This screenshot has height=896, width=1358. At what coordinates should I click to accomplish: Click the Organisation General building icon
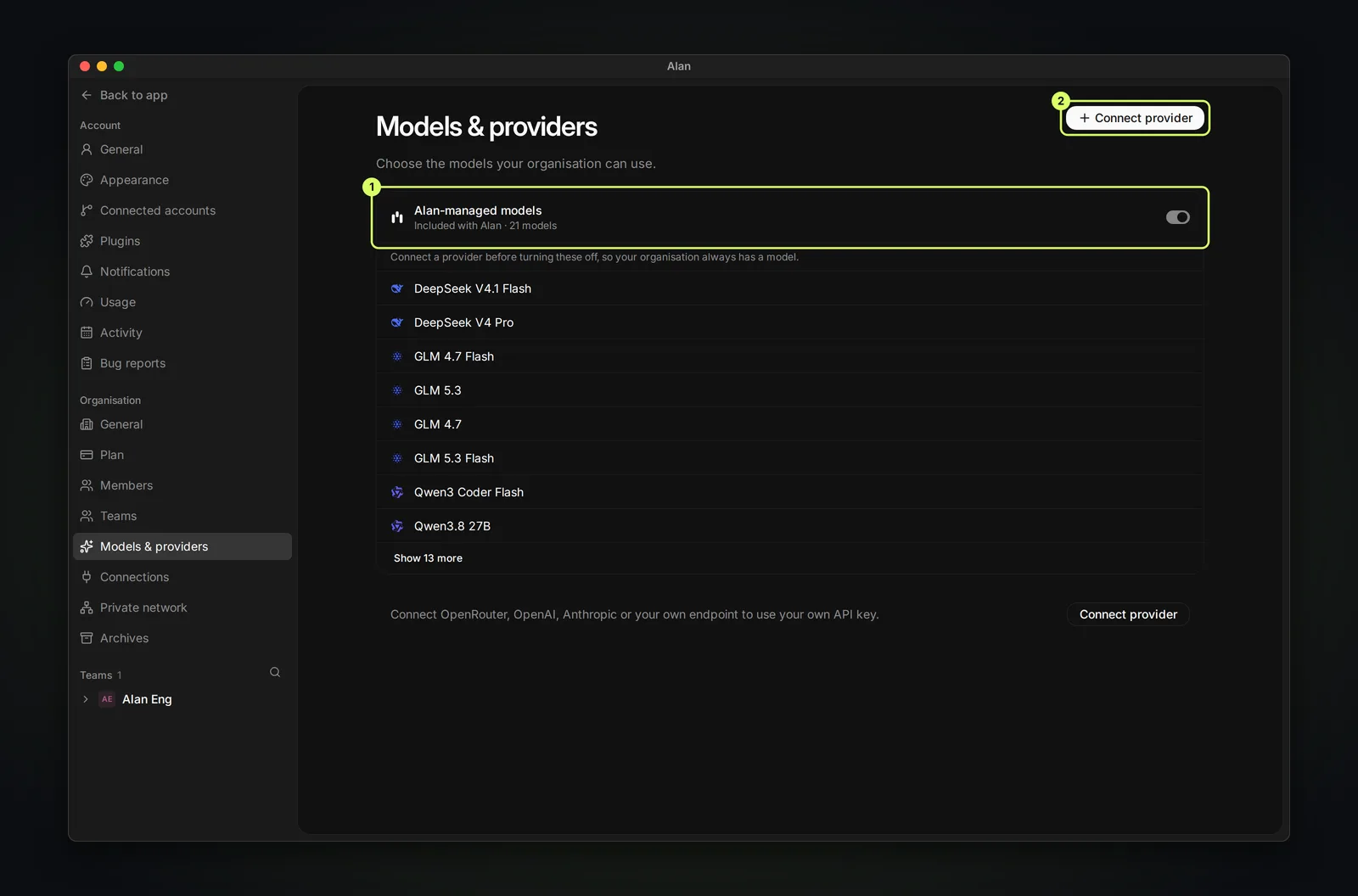[87, 424]
